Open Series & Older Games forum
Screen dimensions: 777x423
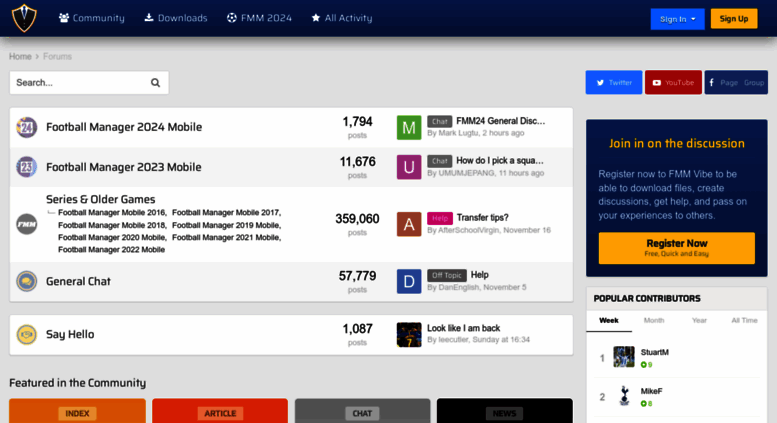pyautogui.click(x=101, y=199)
